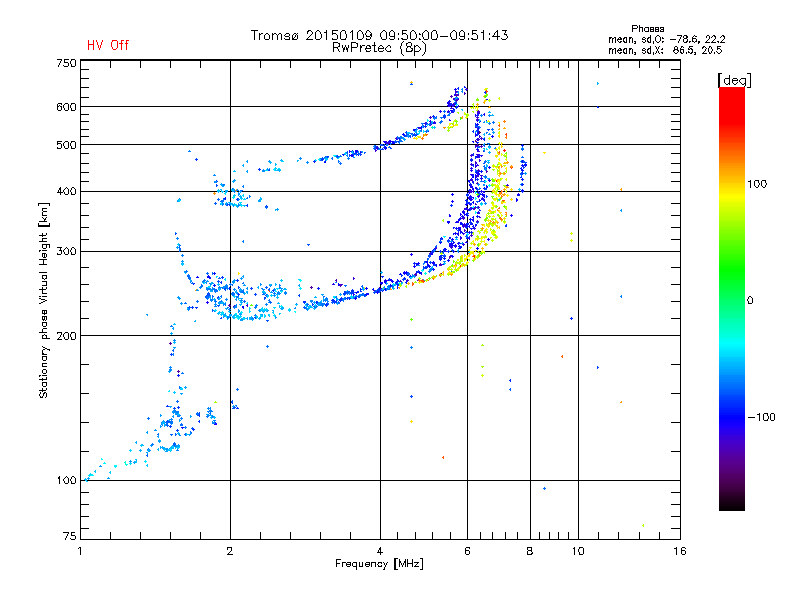The image size is (800, 600).
Task: Click the "Phases" heading text
Action: (x=647, y=29)
